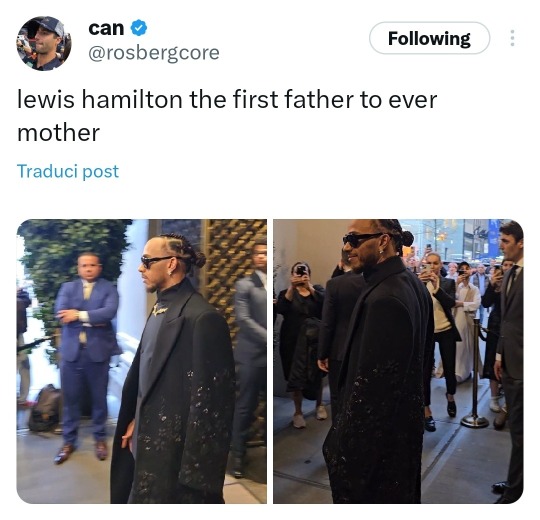Click the checkmark next to can
The height and width of the screenshot is (520, 540).
tap(139, 28)
